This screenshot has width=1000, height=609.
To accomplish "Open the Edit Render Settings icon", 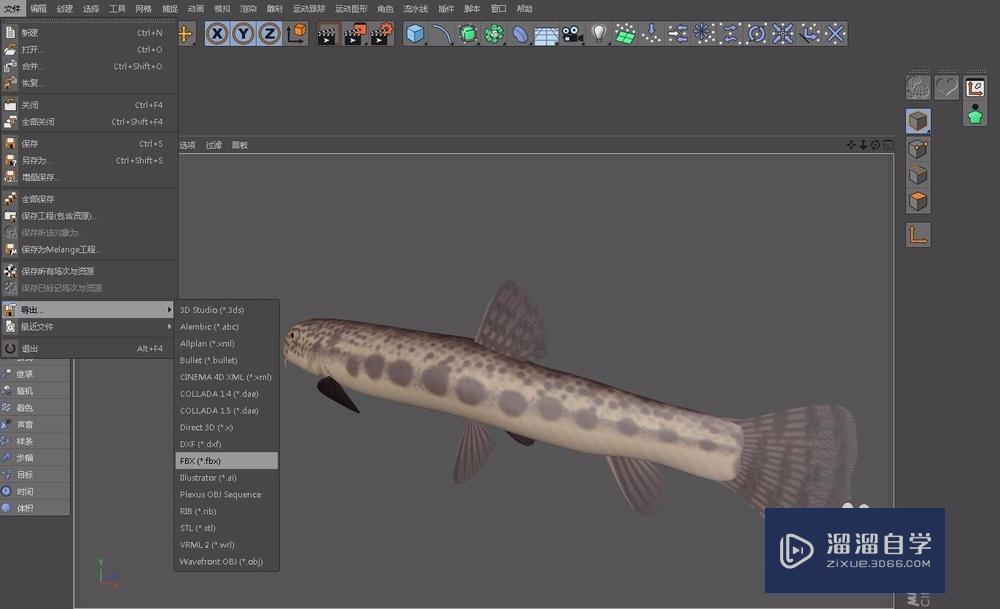I will pyautogui.click(x=381, y=33).
